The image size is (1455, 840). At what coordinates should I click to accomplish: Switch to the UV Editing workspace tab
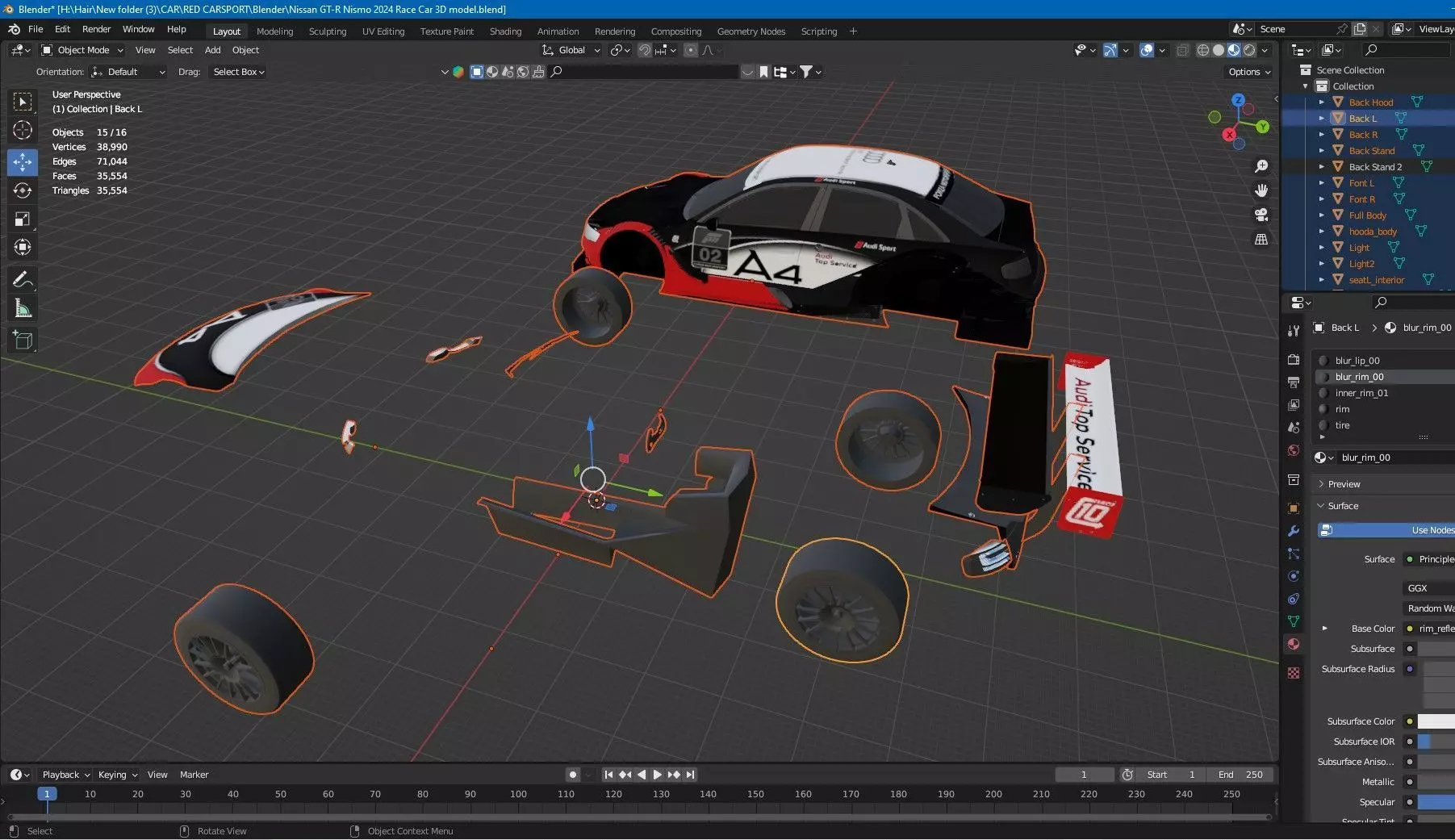click(383, 31)
